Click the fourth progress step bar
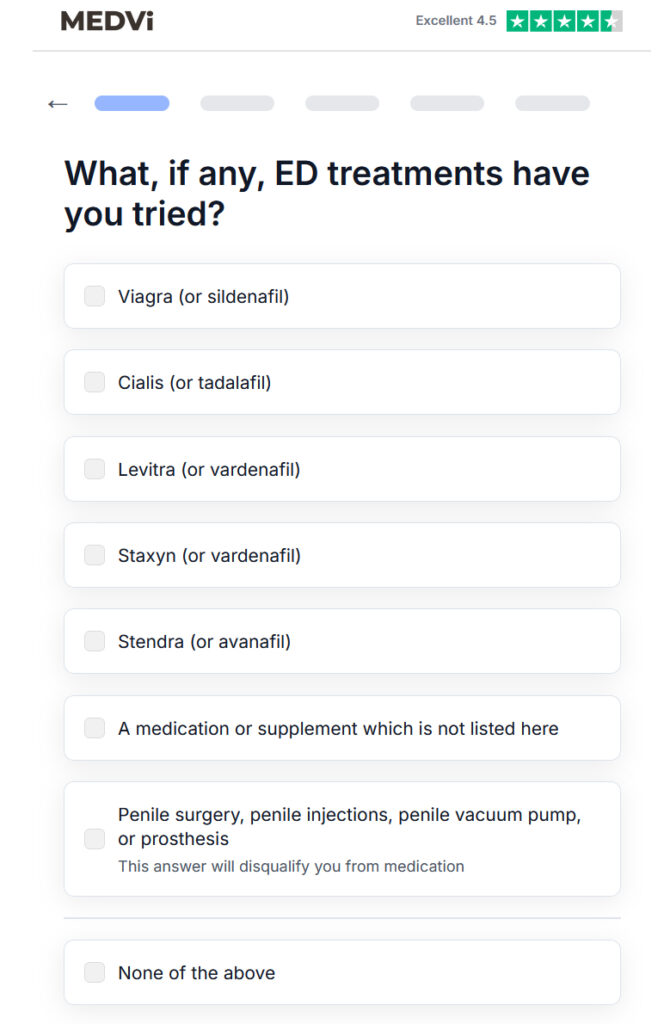670x1024 pixels. point(447,103)
